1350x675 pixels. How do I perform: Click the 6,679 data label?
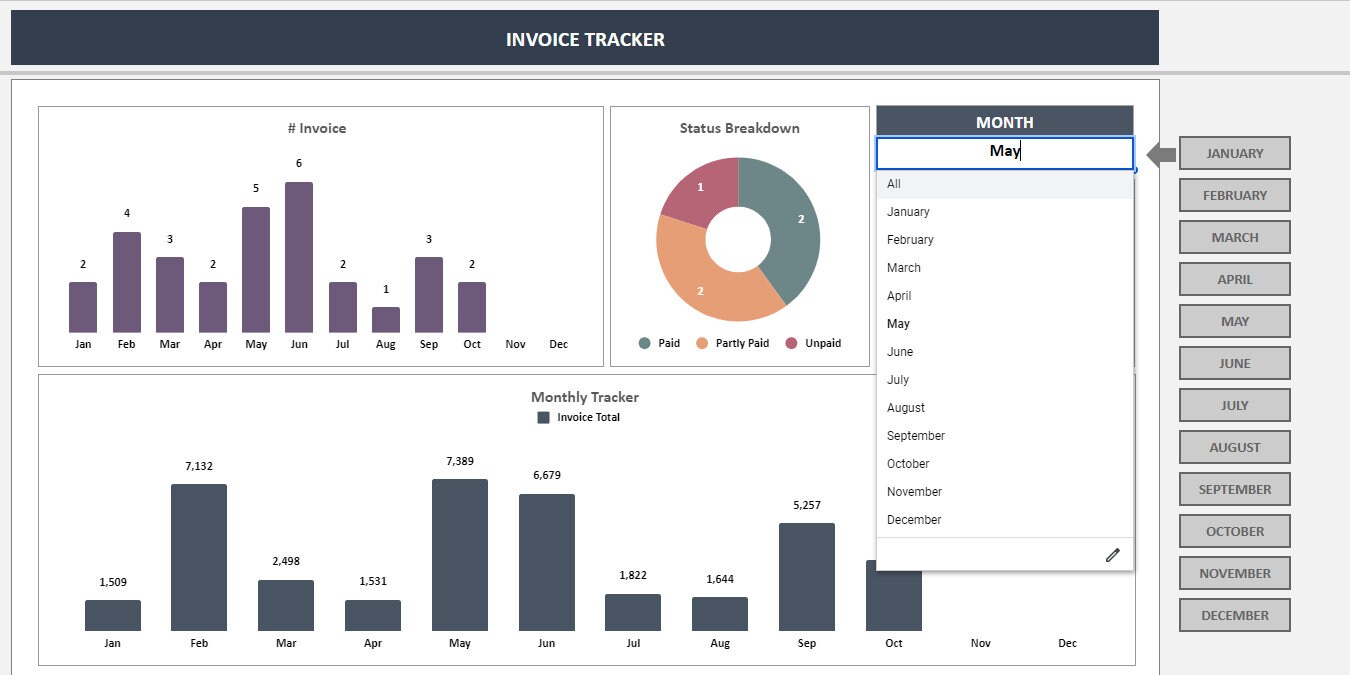tap(547, 475)
